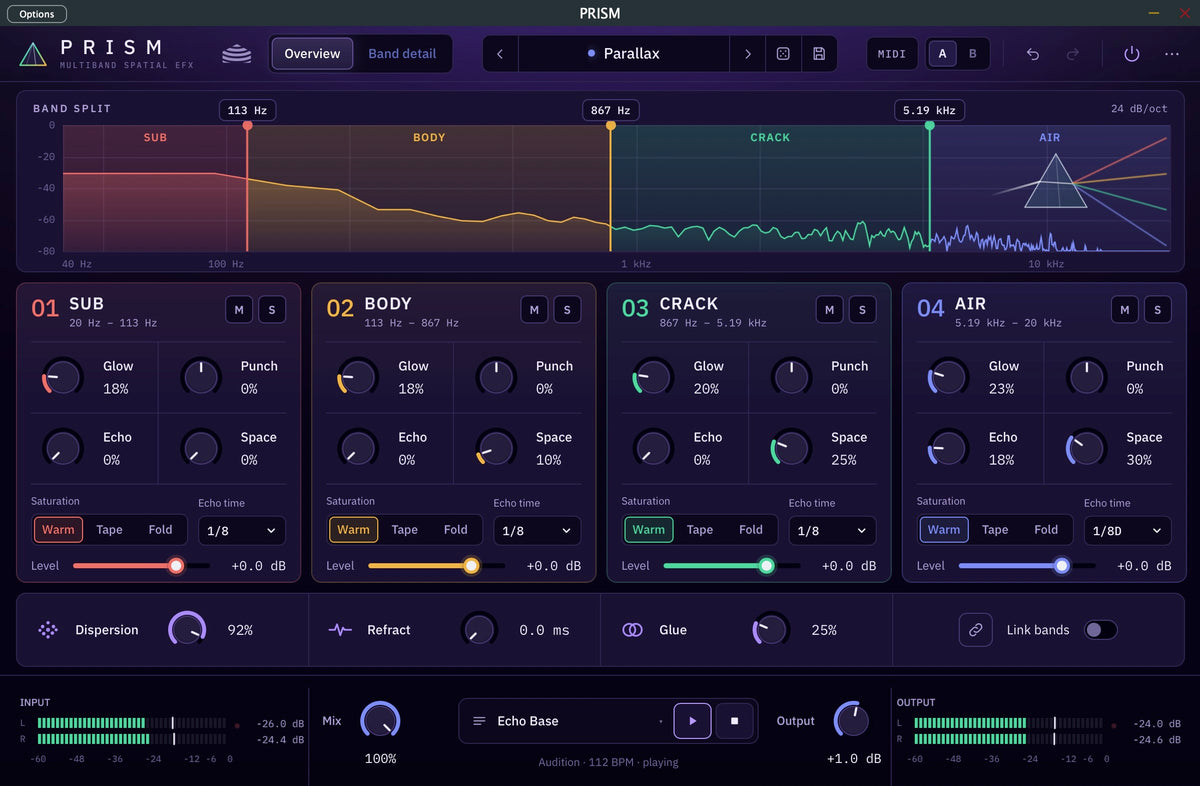Image resolution: width=1200 pixels, height=786 pixels.
Task: Adjust the Mix knob
Action: (x=380, y=721)
